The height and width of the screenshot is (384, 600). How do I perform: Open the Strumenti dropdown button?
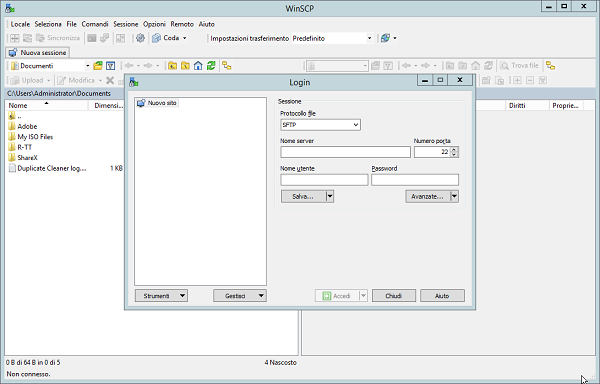point(161,296)
